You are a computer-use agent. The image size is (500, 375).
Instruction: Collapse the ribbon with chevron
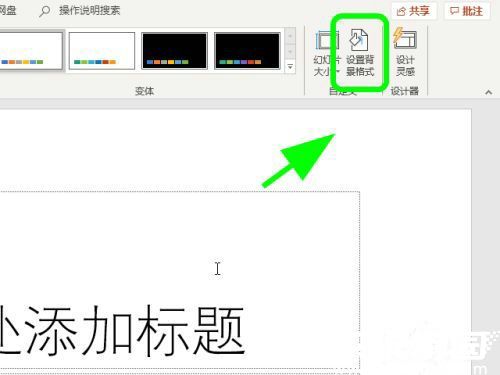[489, 92]
